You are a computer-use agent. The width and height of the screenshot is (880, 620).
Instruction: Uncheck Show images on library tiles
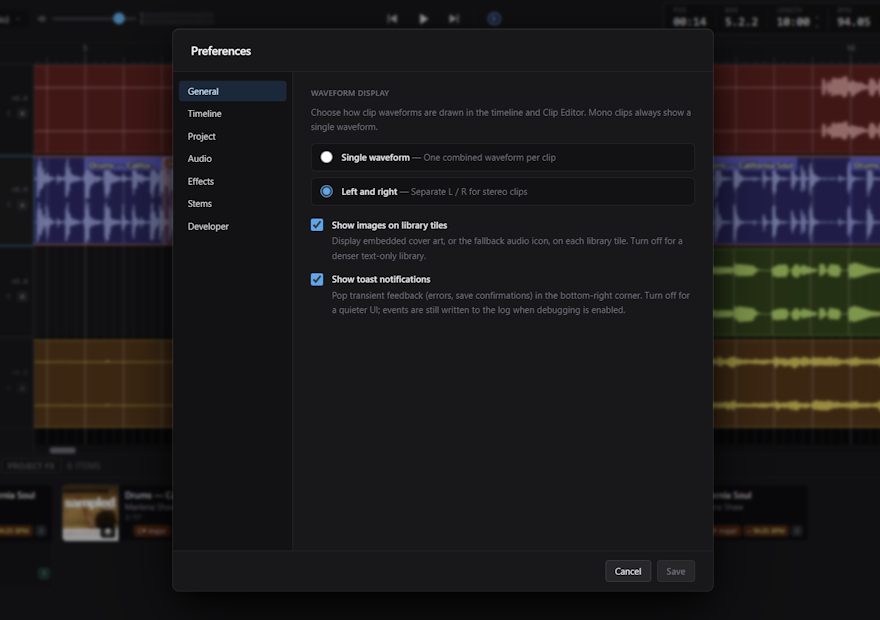coord(317,225)
